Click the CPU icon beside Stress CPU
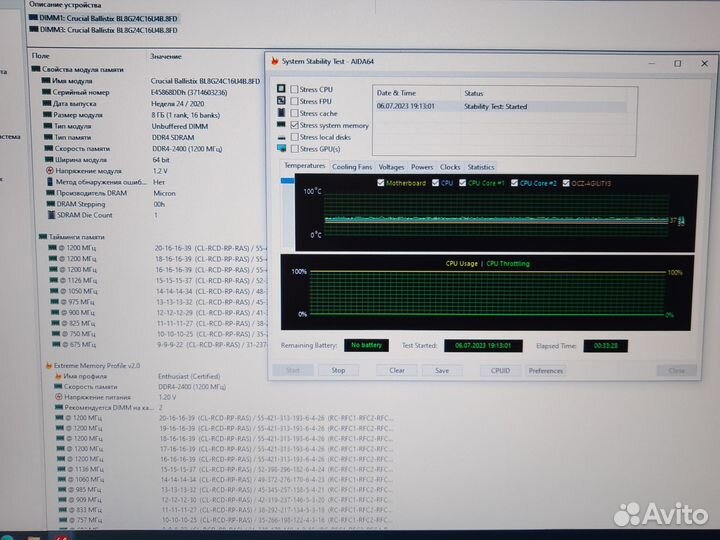Image resolution: width=720 pixels, height=540 pixels. pos(281,88)
